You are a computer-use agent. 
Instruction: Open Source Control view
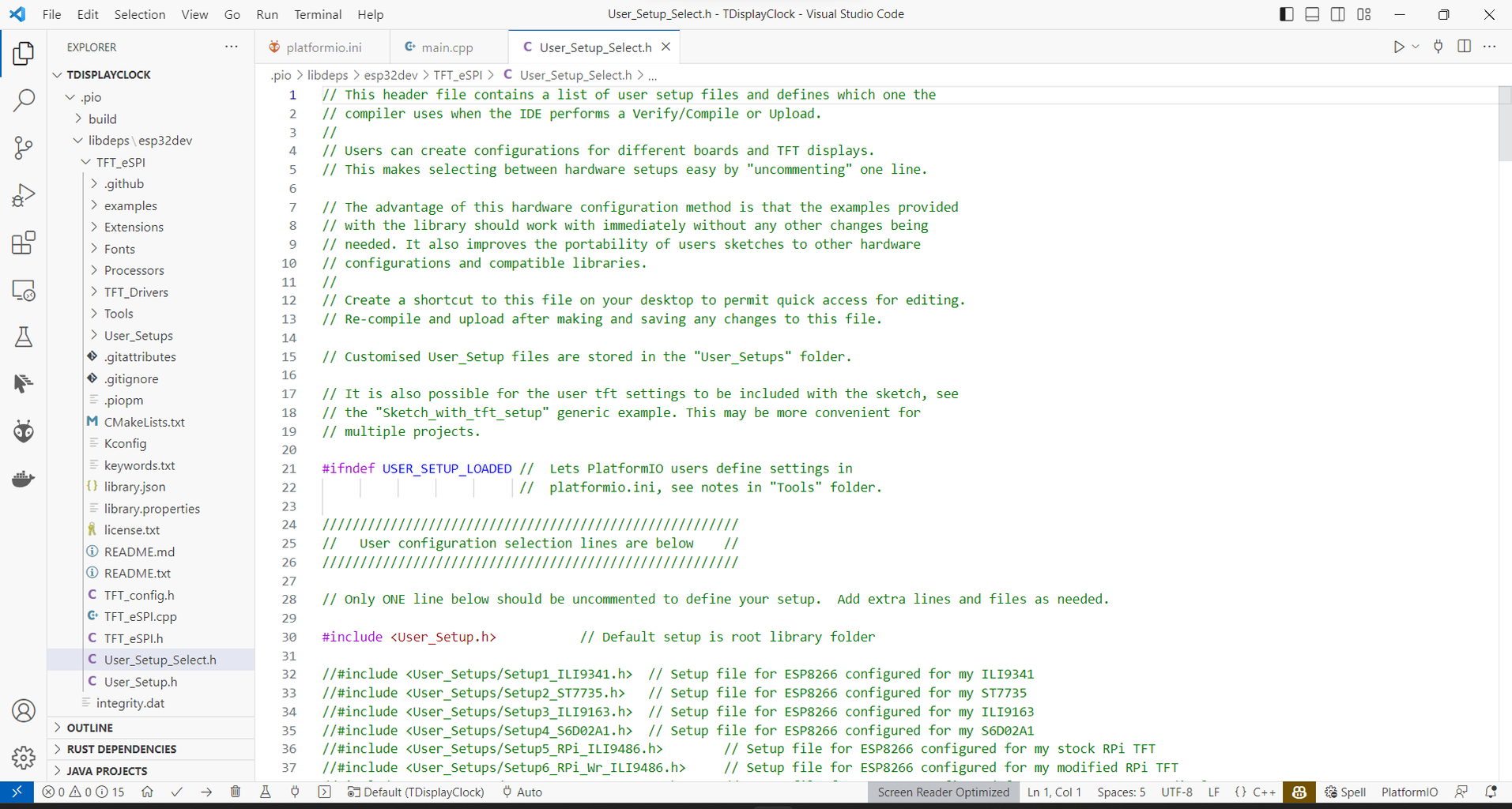[24, 148]
